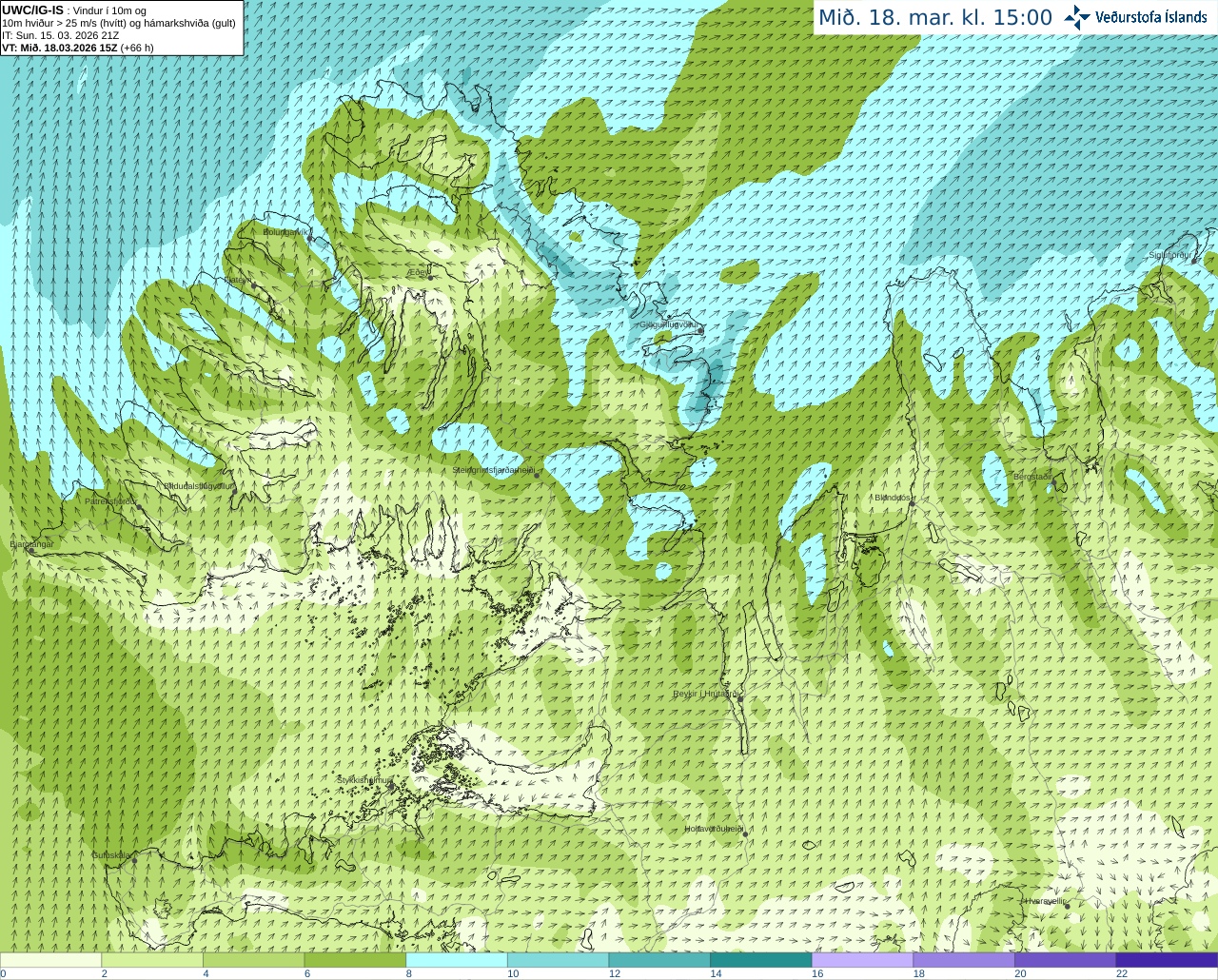Image resolution: width=1218 pixels, height=980 pixels.
Task: Click the Reykir í Hrútafirði station label
Action: pyautogui.click(x=706, y=694)
